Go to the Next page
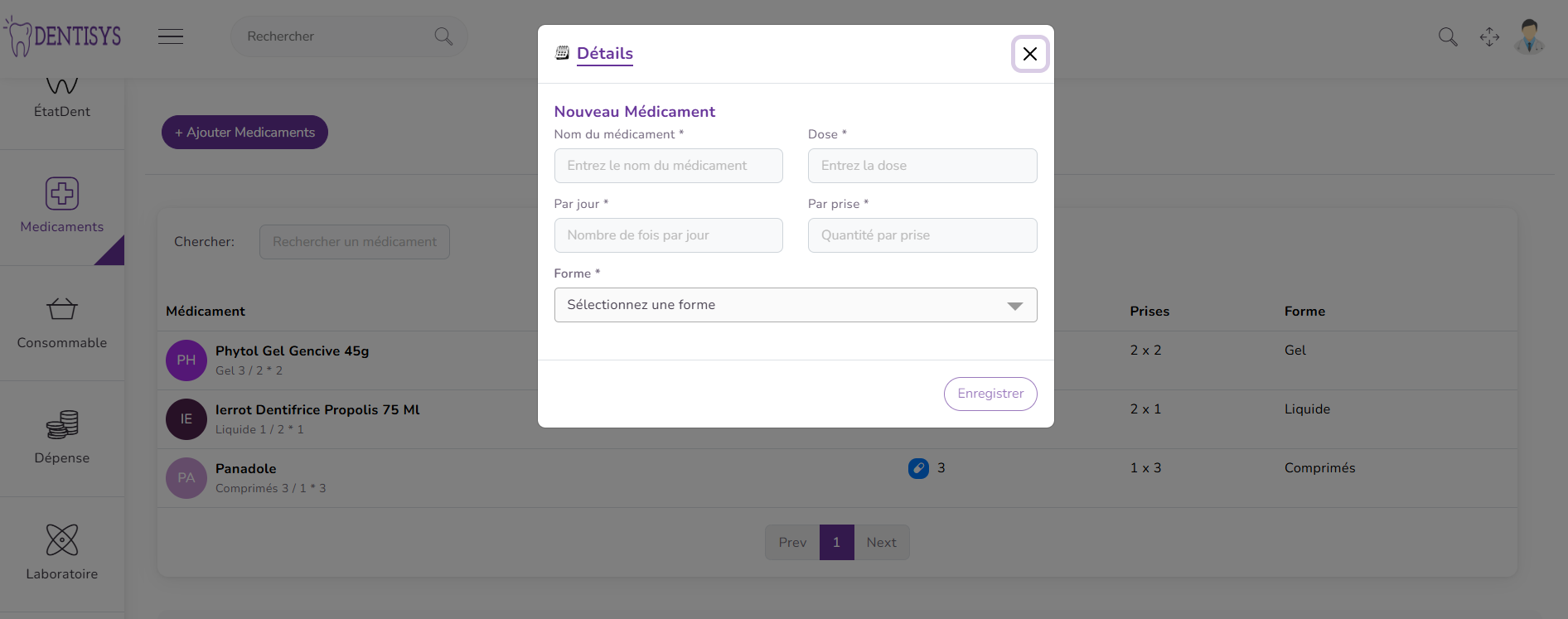 pos(881,543)
